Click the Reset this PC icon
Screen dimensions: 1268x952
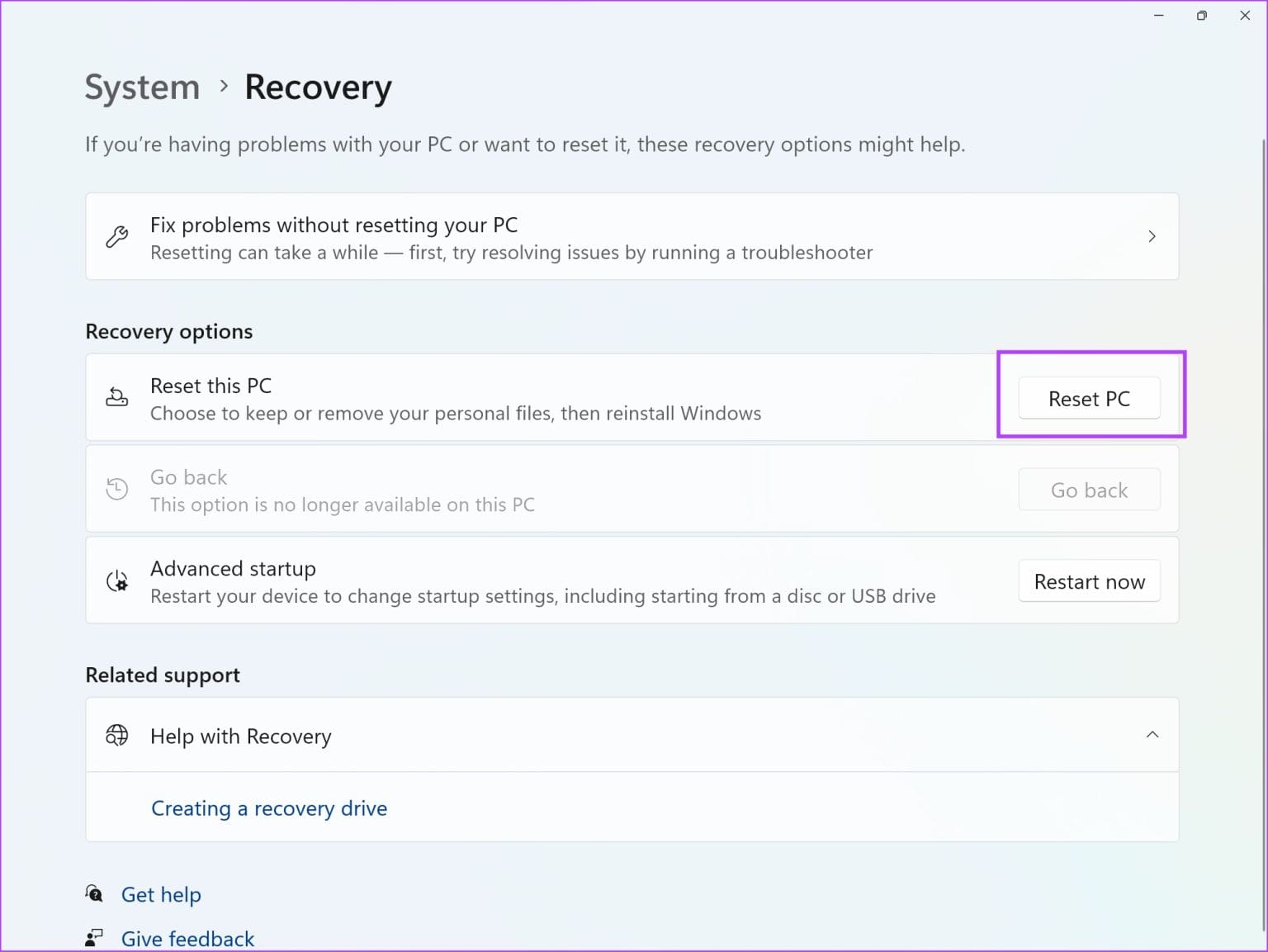tap(116, 397)
